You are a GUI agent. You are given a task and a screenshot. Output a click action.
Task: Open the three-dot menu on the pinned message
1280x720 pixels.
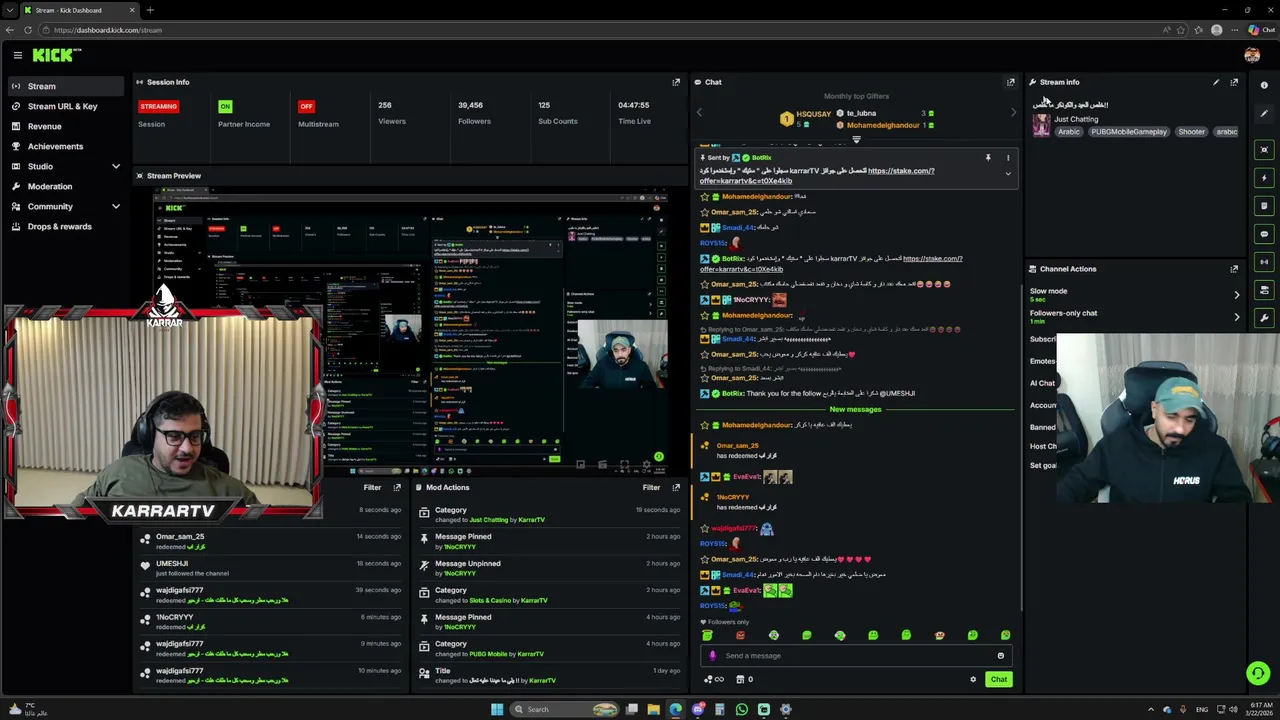click(1007, 158)
